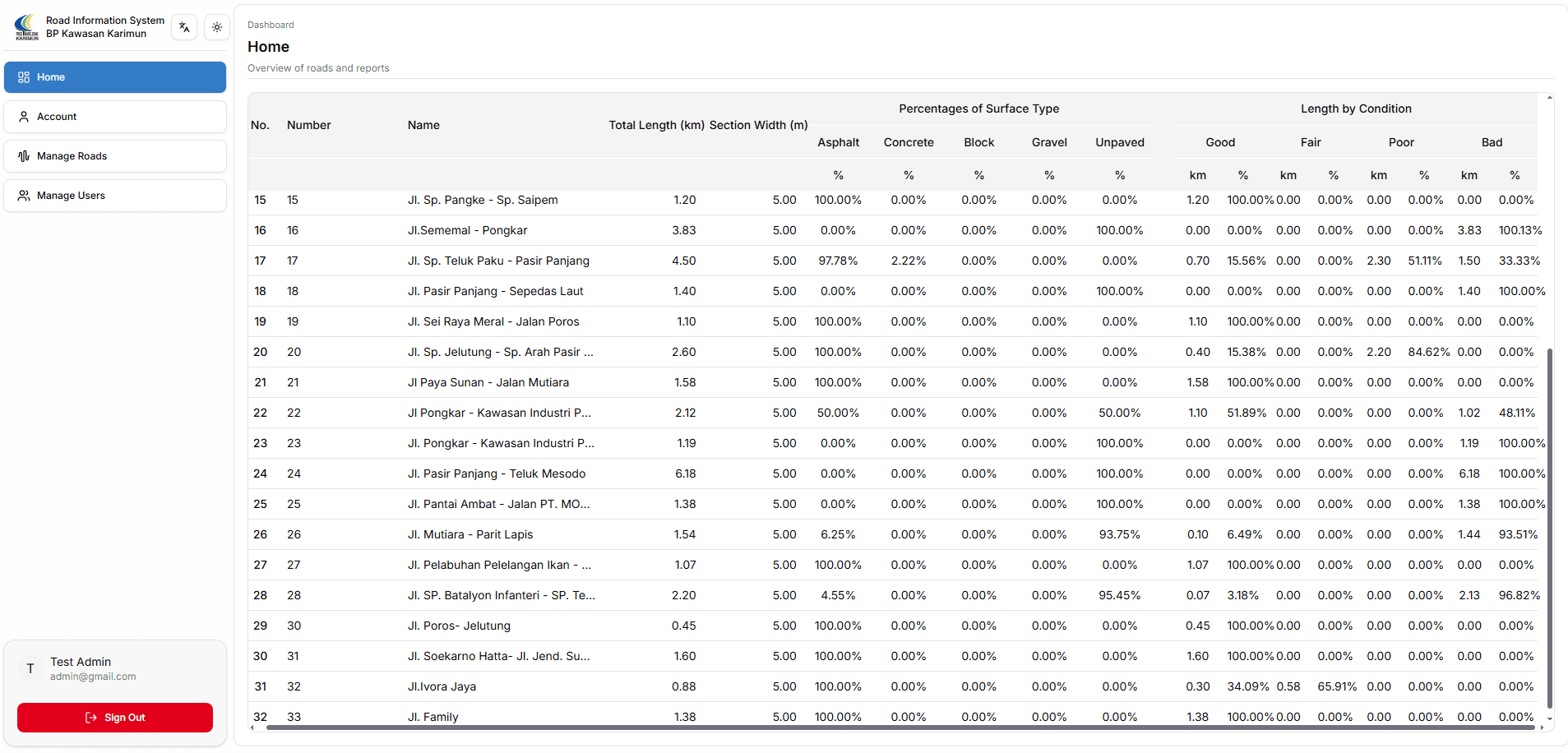Click the BP Kawasan Karimun logo

(25, 27)
